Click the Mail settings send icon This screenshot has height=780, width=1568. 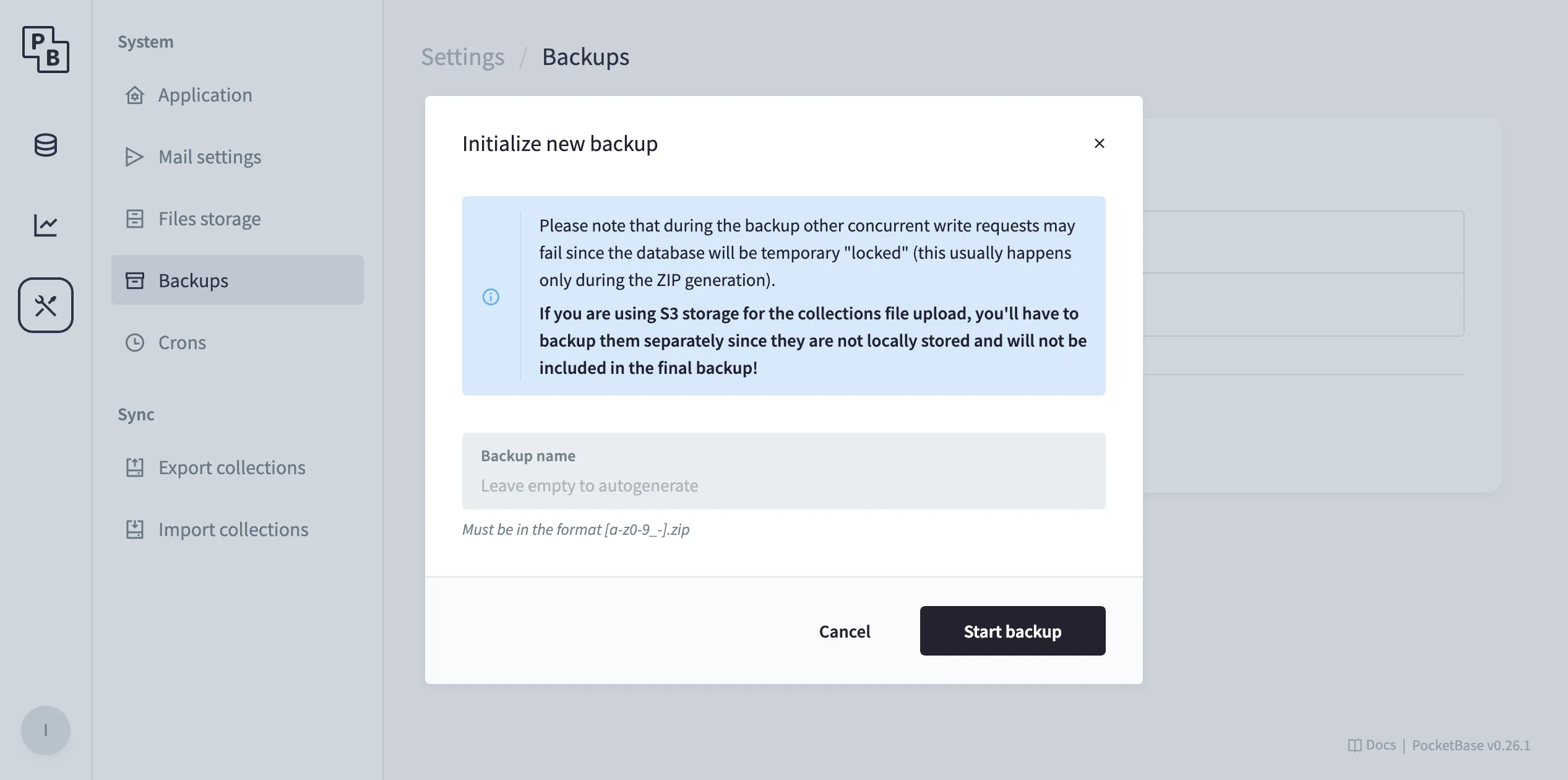tap(134, 157)
